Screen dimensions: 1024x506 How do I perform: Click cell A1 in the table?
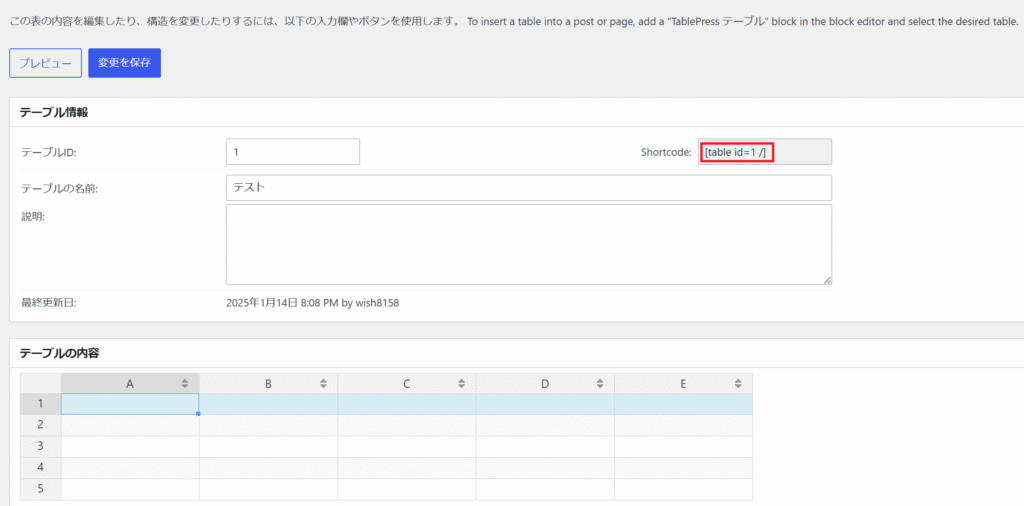130,404
